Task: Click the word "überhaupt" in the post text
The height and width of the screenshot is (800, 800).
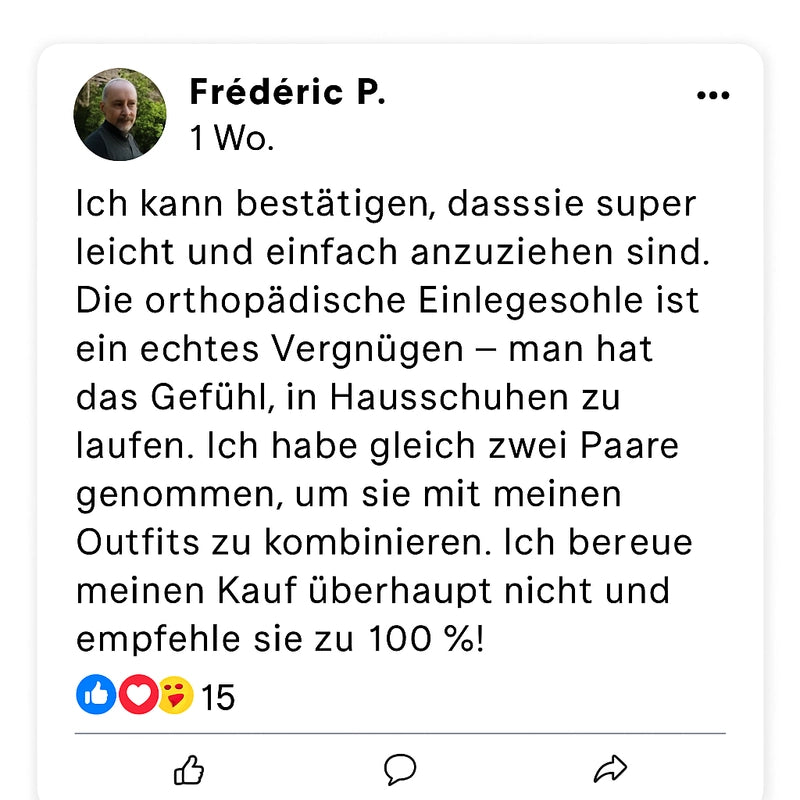Action: click(x=400, y=591)
